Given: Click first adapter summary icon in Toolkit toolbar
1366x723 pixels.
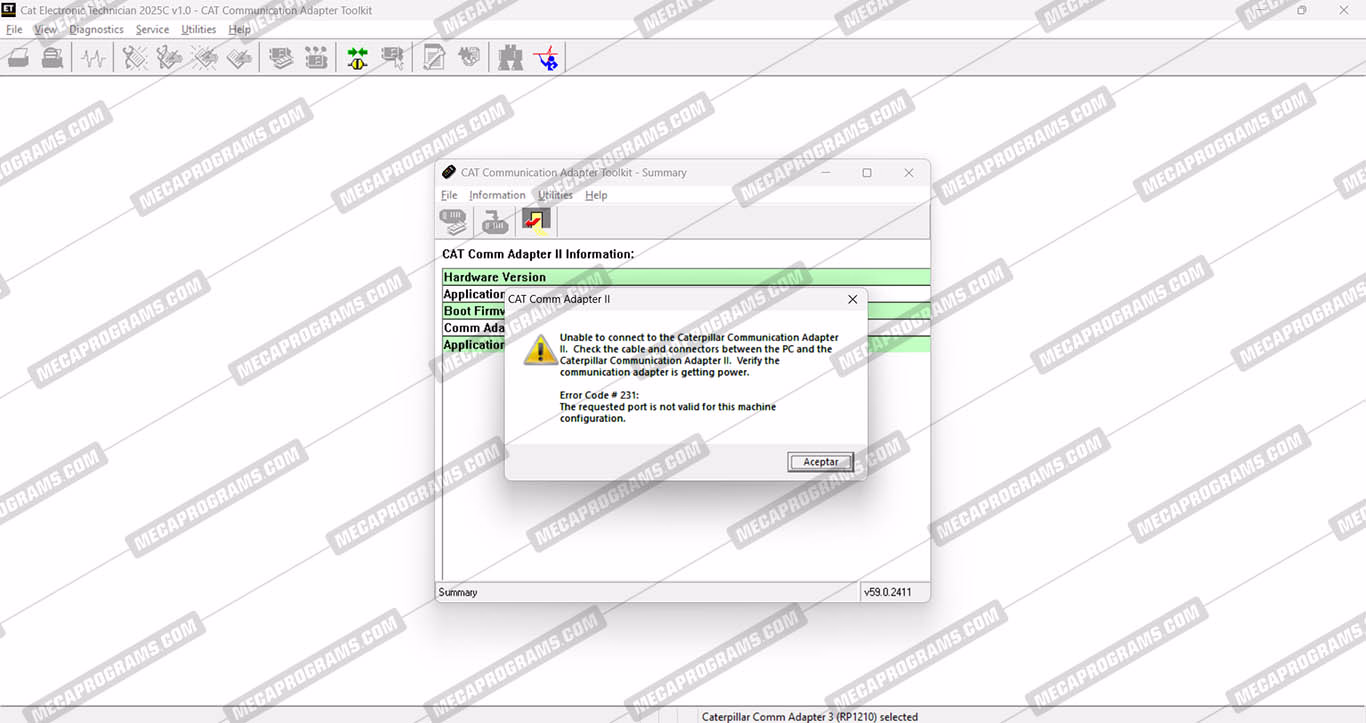Looking at the screenshot, I should point(453,221).
